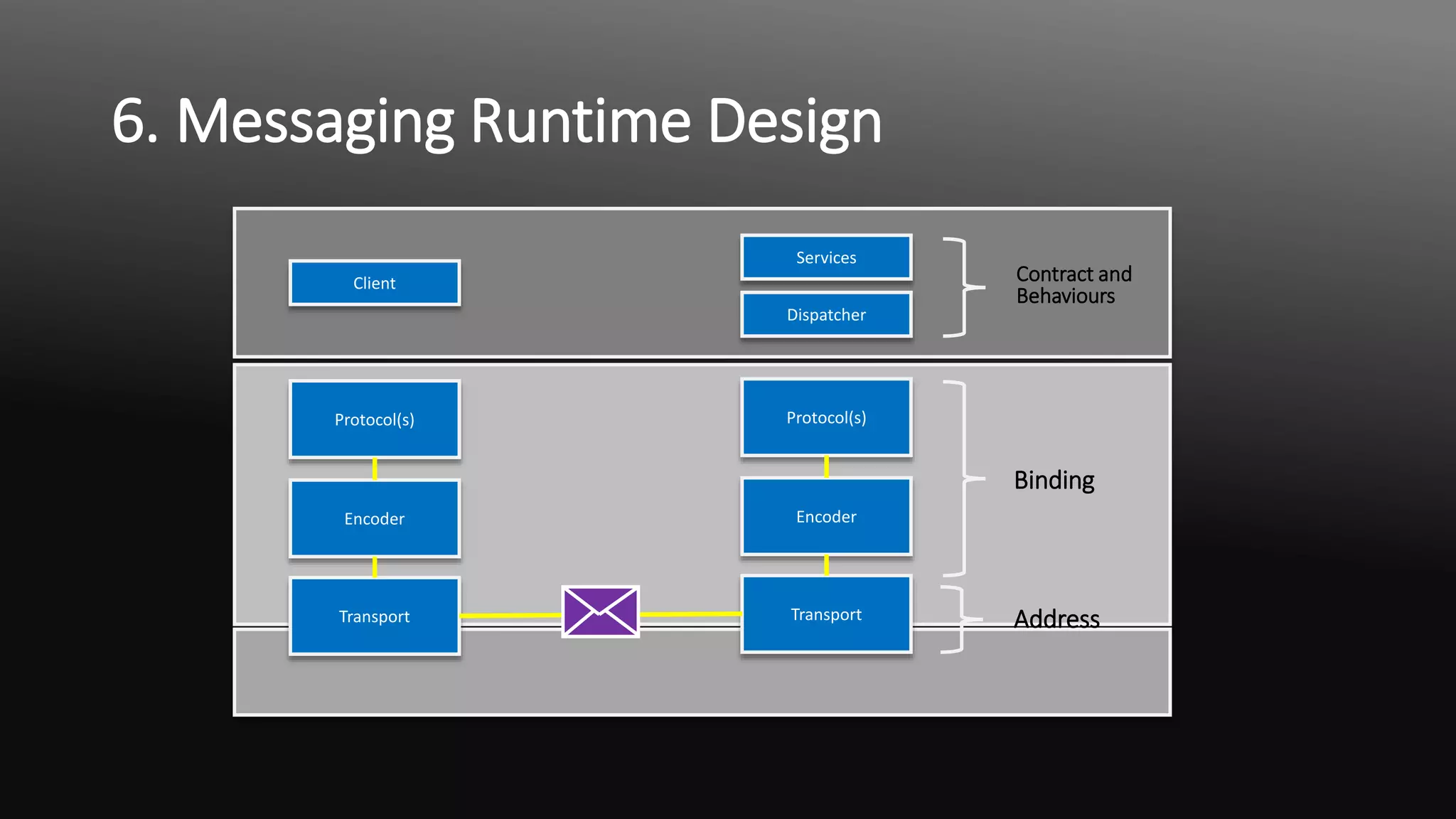Select the right Protocol(s) box
The height and width of the screenshot is (819, 1456).
click(826, 417)
